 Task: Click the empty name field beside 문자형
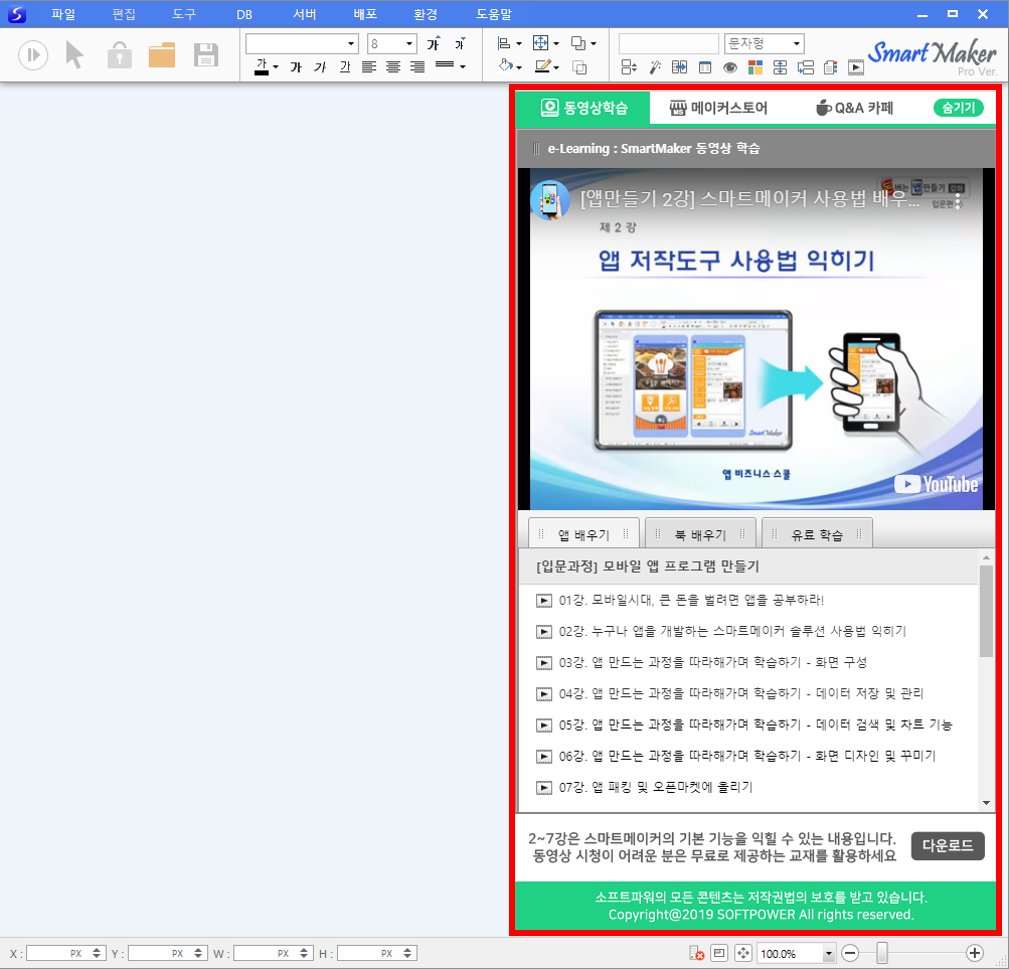669,44
